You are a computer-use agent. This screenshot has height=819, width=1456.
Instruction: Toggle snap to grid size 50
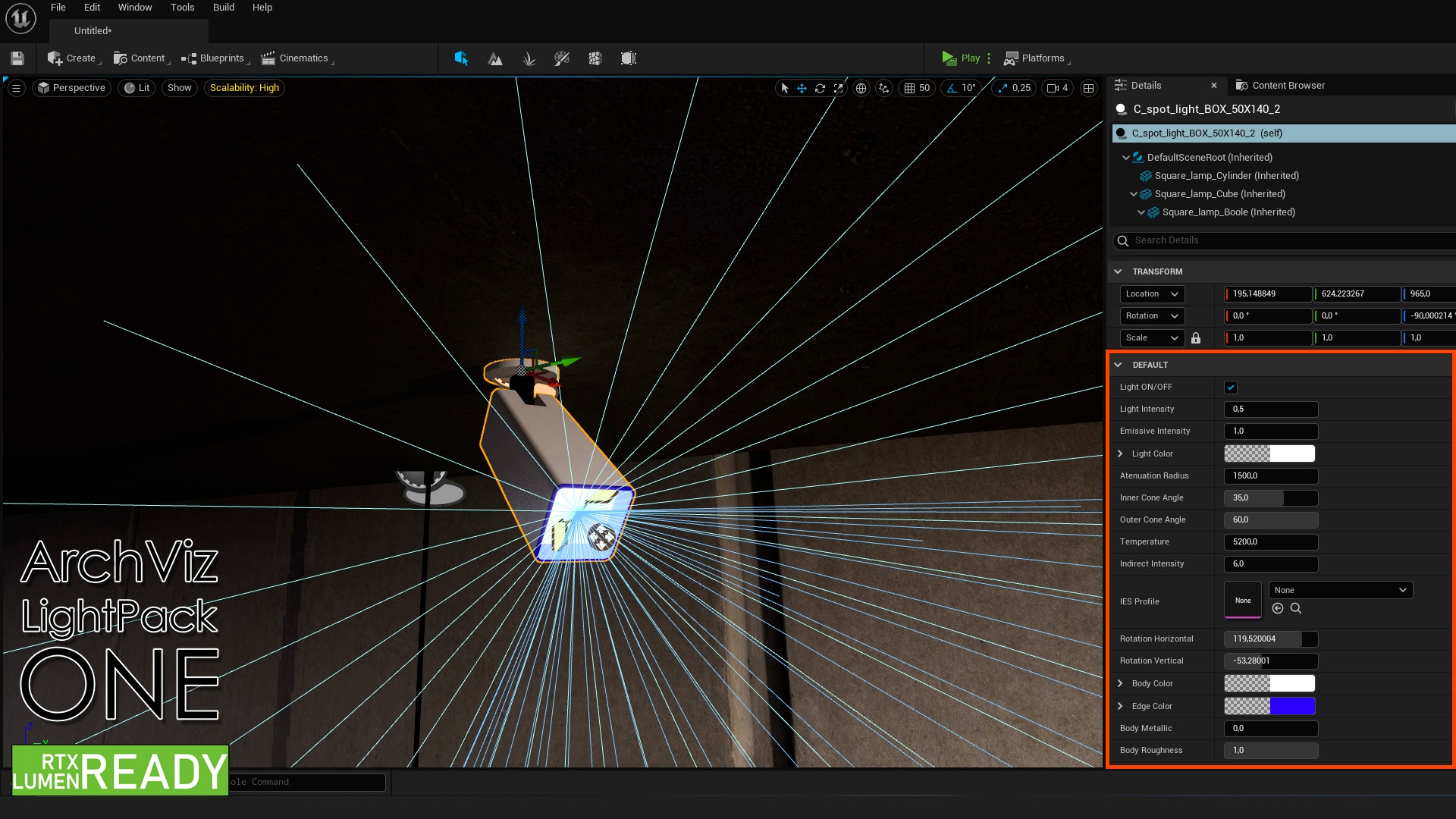tap(916, 88)
